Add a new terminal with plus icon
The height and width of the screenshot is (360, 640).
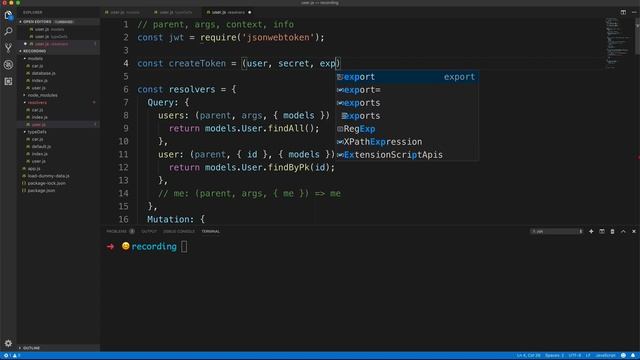tap(591, 231)
